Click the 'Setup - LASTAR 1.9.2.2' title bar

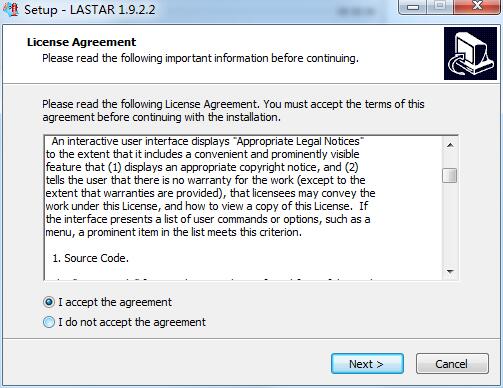point(90,10)
